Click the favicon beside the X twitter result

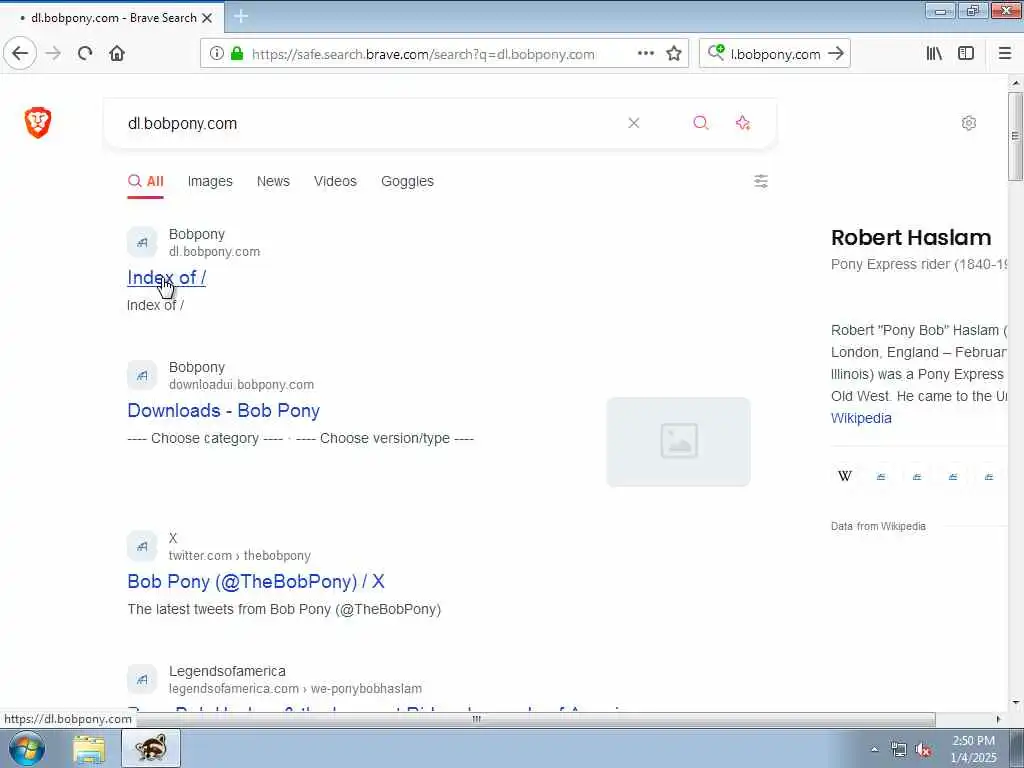click(x=142, y=547)
